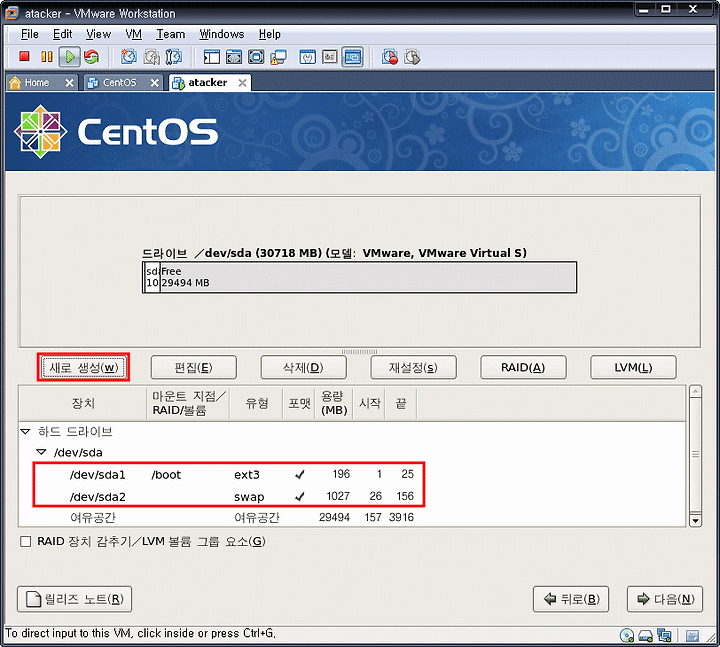Click the grayed replay recording icon
The image size is (720, 647).
click(x=412, y=57)
